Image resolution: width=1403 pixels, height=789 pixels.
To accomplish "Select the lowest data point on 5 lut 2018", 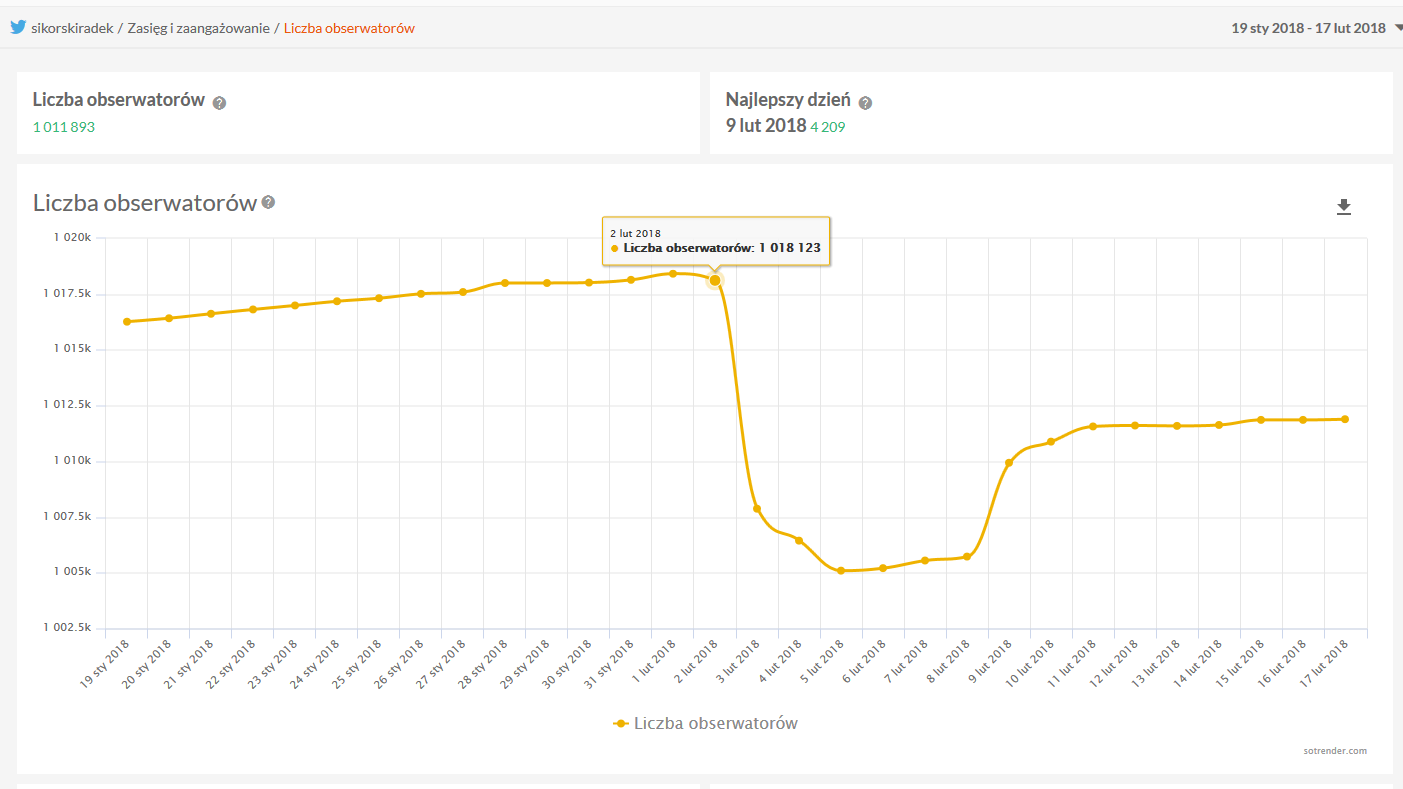I will pos(841,571).
